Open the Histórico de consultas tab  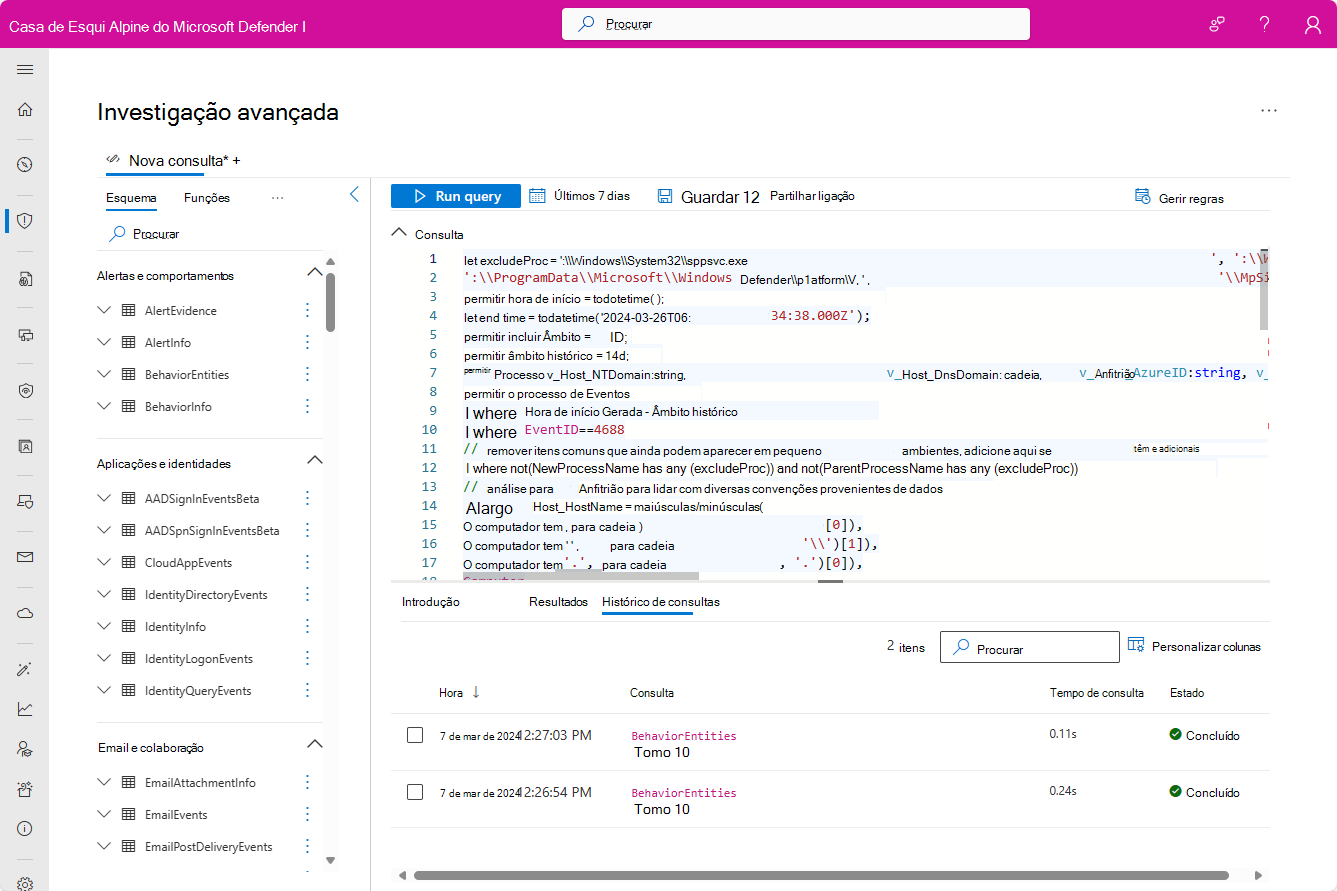pos(661,602)
